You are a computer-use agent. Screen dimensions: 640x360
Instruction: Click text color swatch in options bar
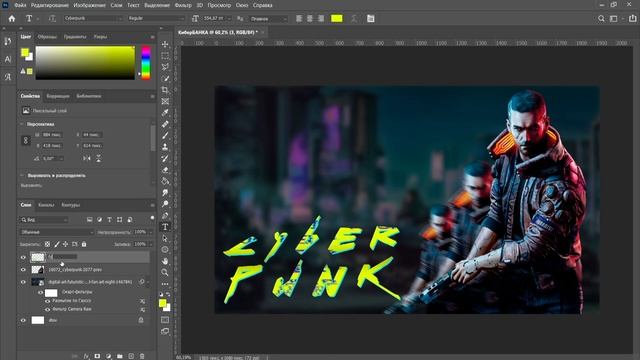337,18
